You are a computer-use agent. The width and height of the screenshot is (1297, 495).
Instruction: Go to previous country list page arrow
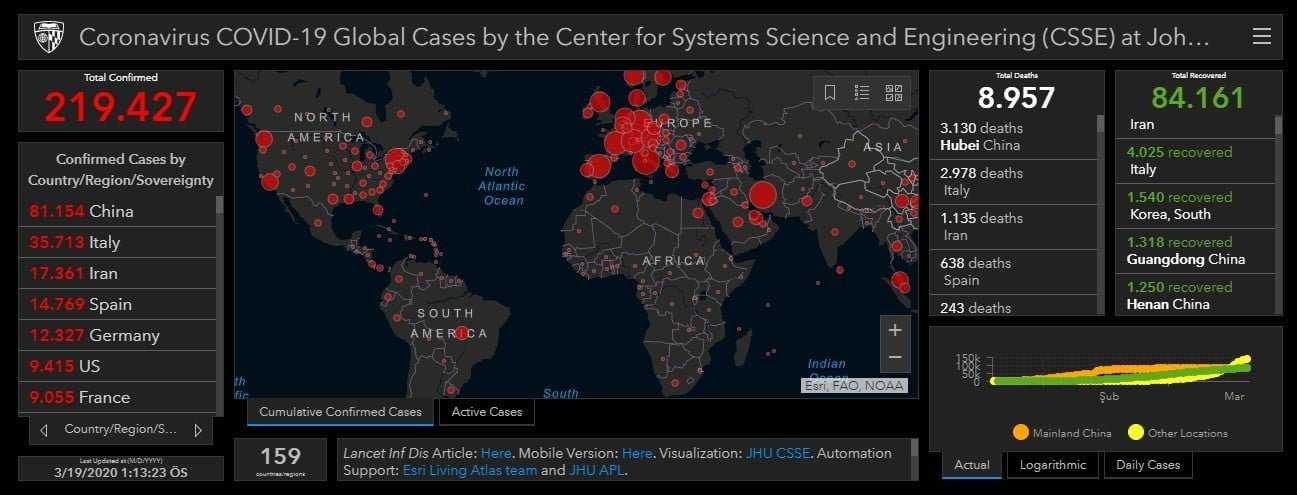[44, 430]
